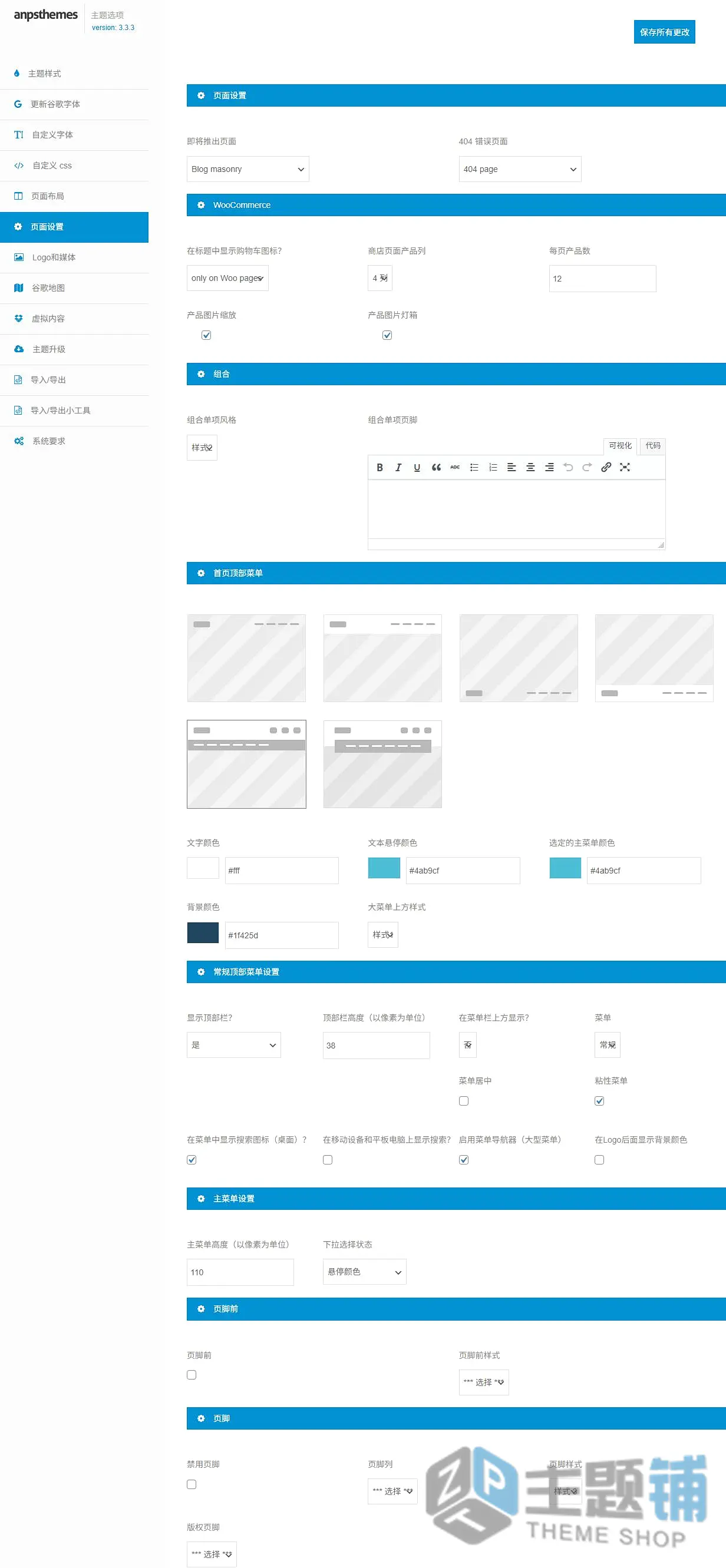Image resolution: width=726 pixels, height=1568 pixels.
Task: Click the droplet icon beside 主题样式
Action: point(16,73)
